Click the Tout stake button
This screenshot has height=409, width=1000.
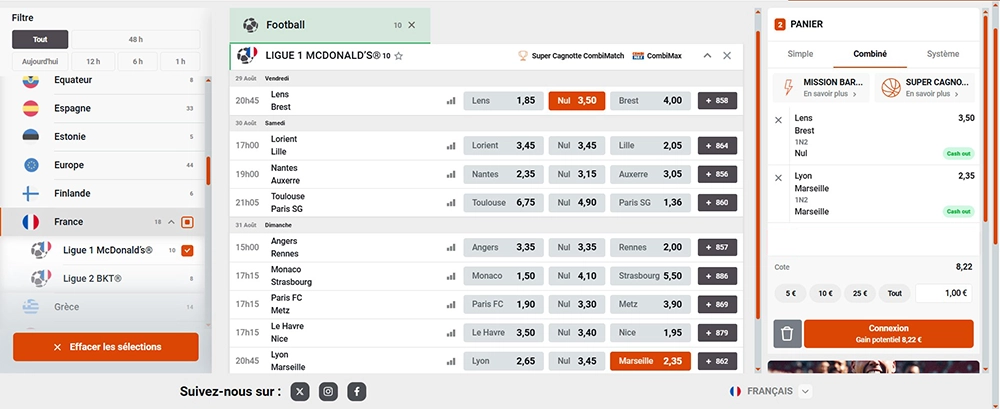[895, 294]
